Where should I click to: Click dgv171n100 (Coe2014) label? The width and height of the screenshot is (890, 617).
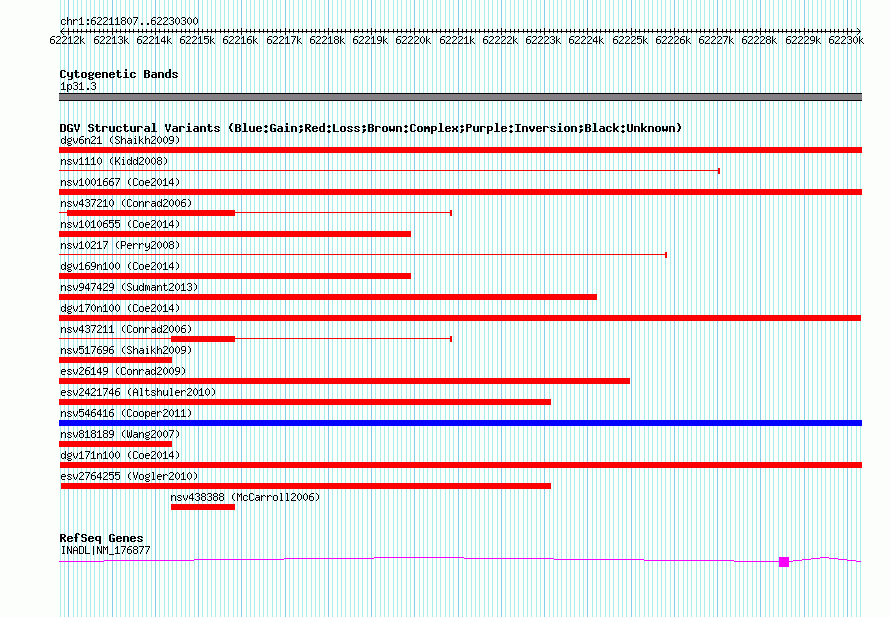[120, 455]
